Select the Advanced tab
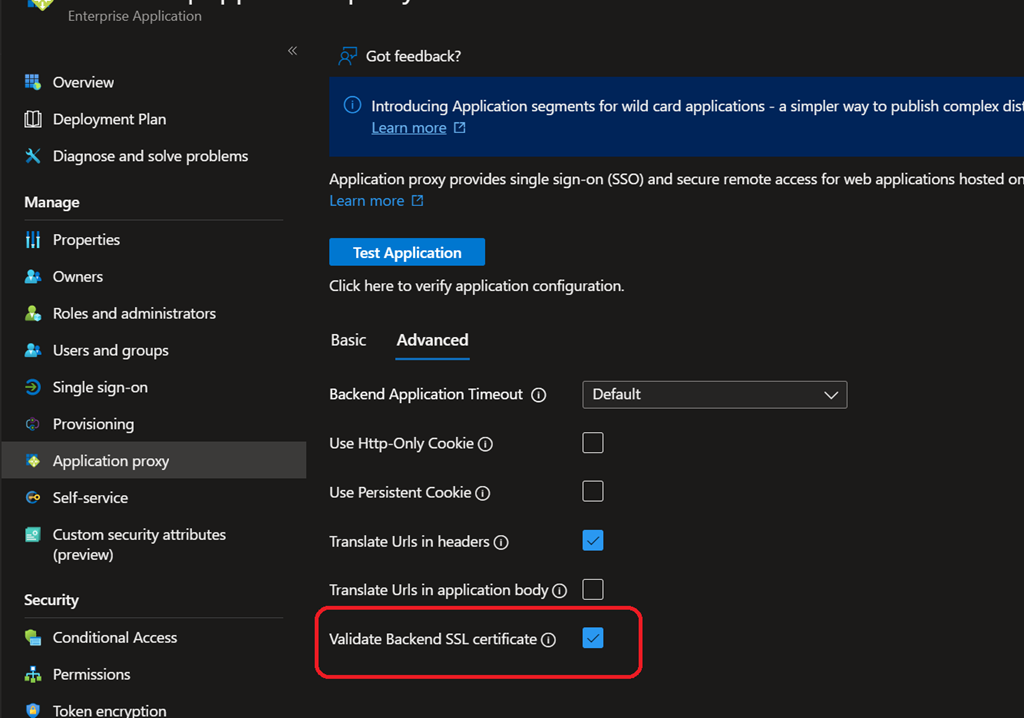Image resolution: width=1024 pixels, height=718 pixels. [x=432, y=340]
